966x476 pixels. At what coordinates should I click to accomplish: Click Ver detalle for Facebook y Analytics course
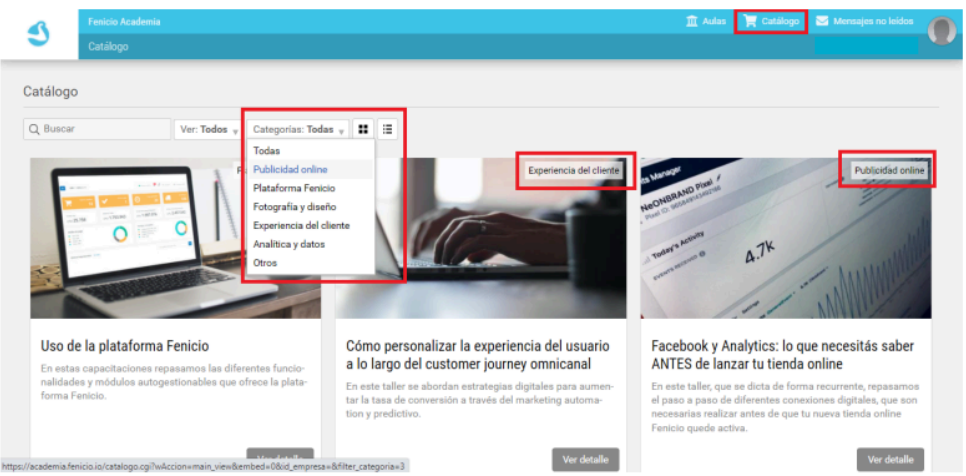point(890,459)
